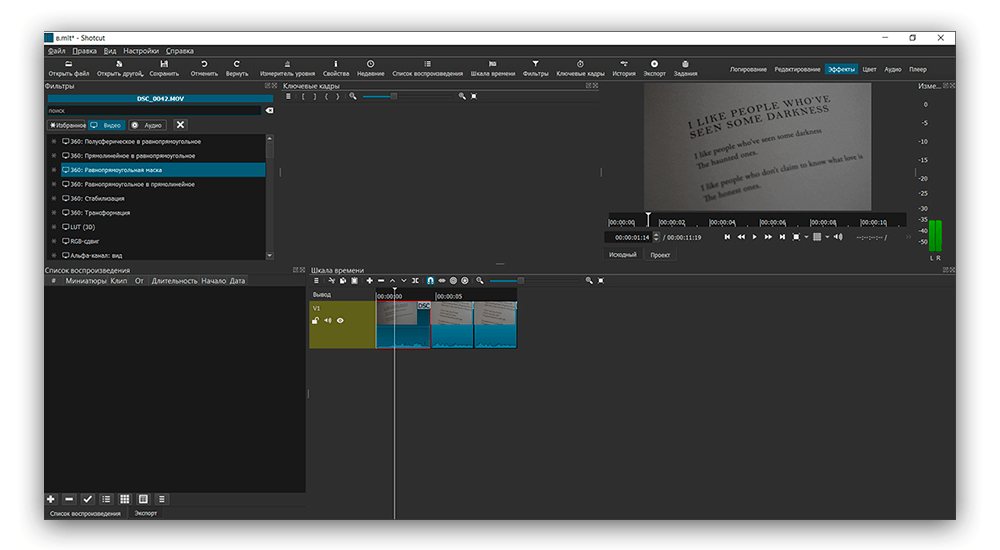Open Ключевые кадры from the toolbar

coord(580,68)
